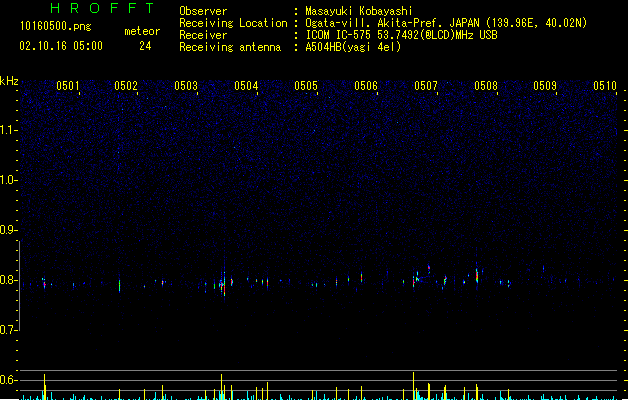Select the file name 10160500.png
629x400 pixels.
[56, 26]
